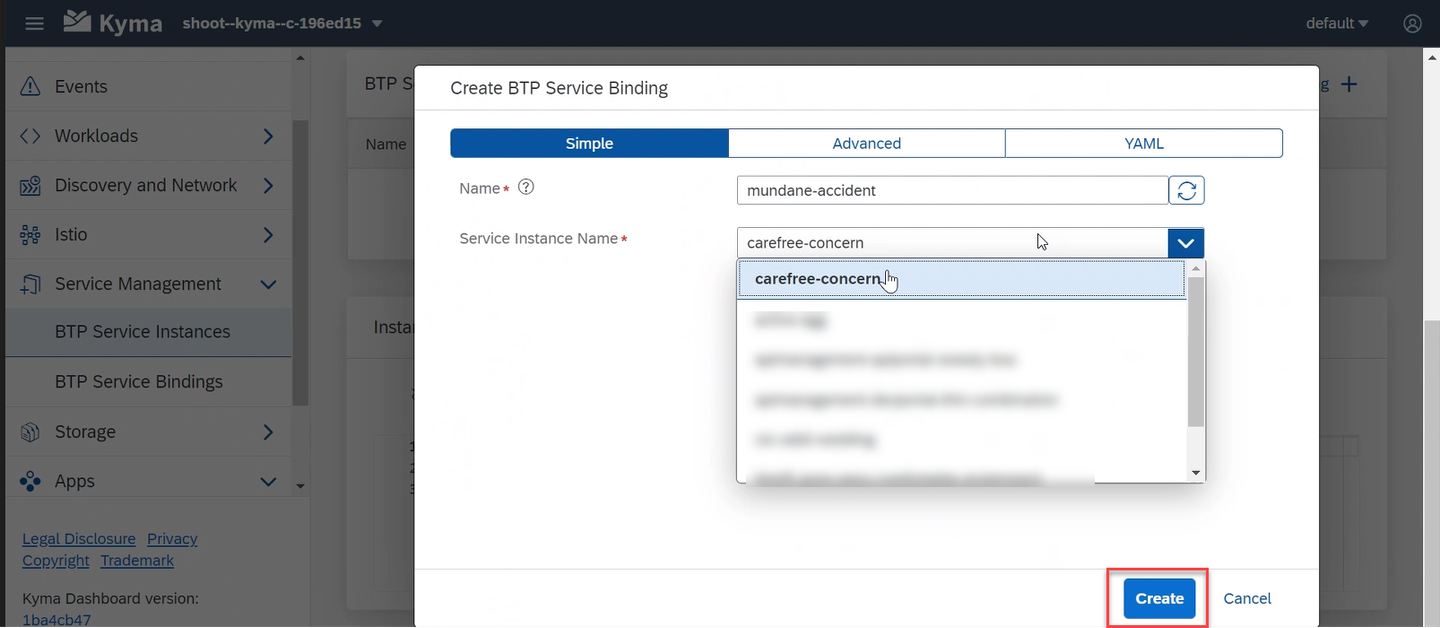
Task: Click the Kyma logo
Action: pos(112,22)
